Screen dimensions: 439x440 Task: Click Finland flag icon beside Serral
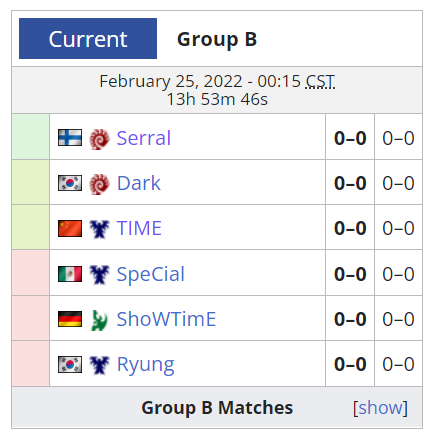tap(70, 138)
